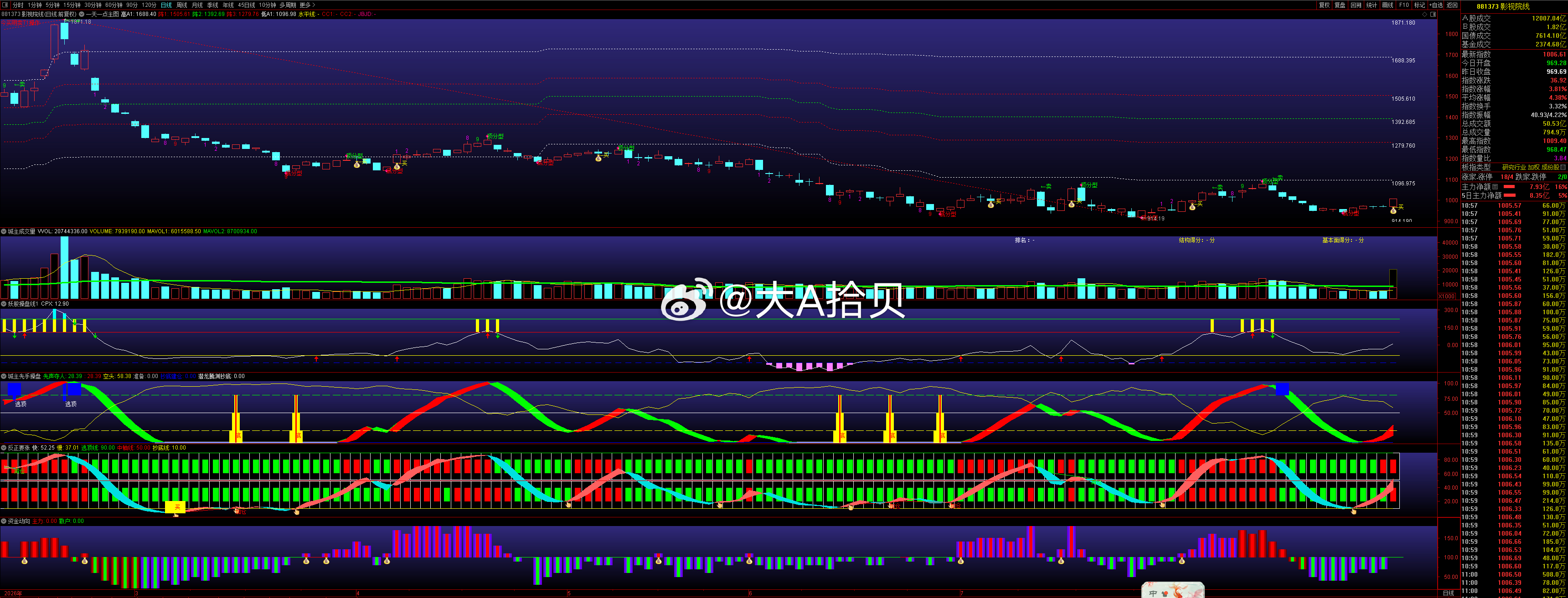Screen dimensions: 1568x598
Task: Select the 1分钟 period
Action: 35,5
